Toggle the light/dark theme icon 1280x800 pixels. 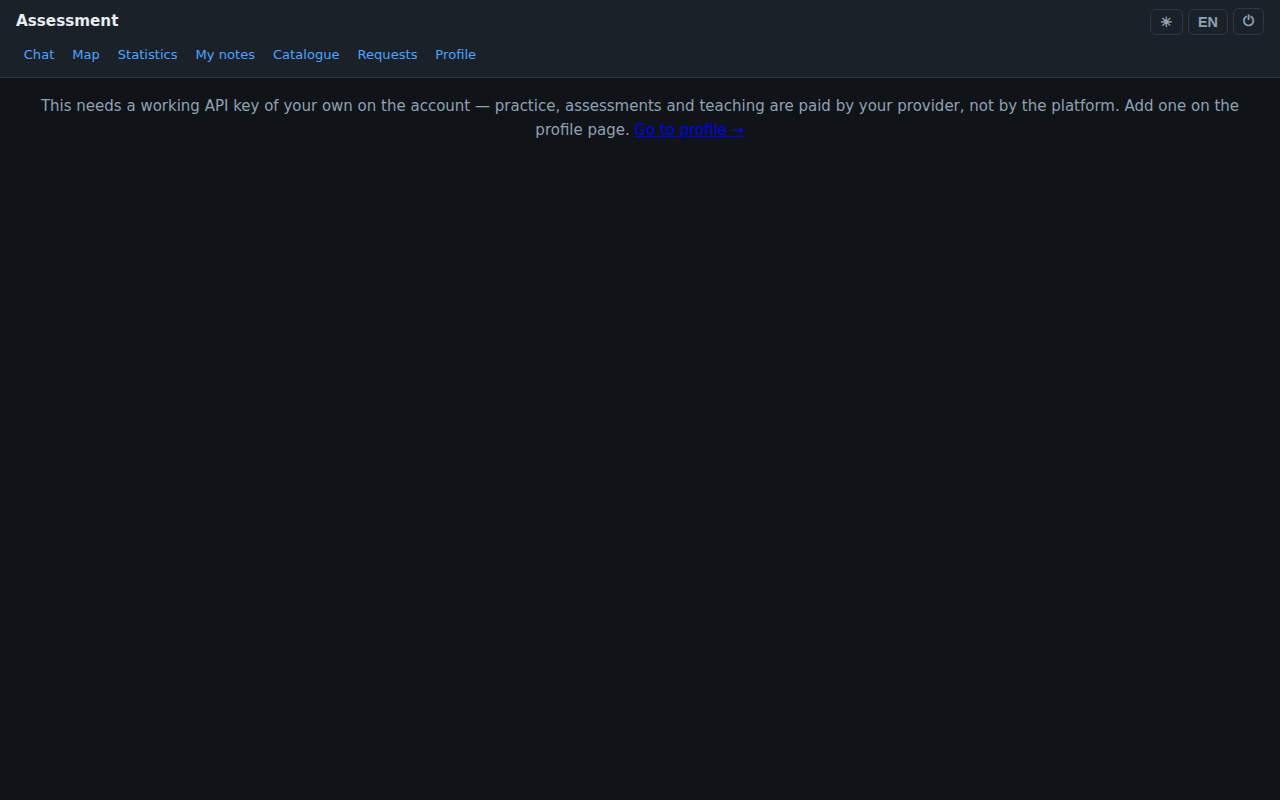click(1166, 22)
